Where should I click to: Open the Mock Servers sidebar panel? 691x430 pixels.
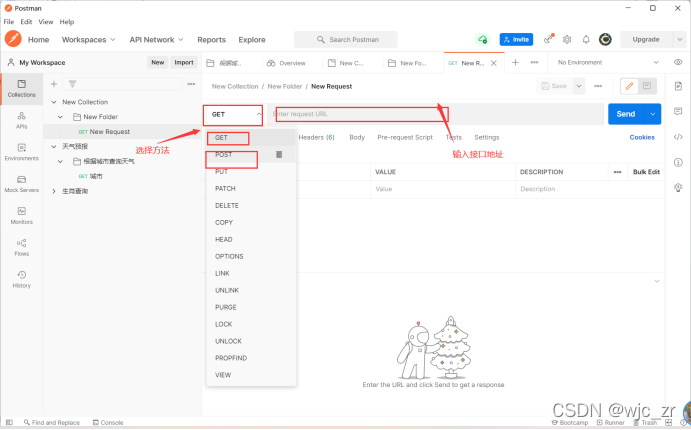tap(22, 184)
